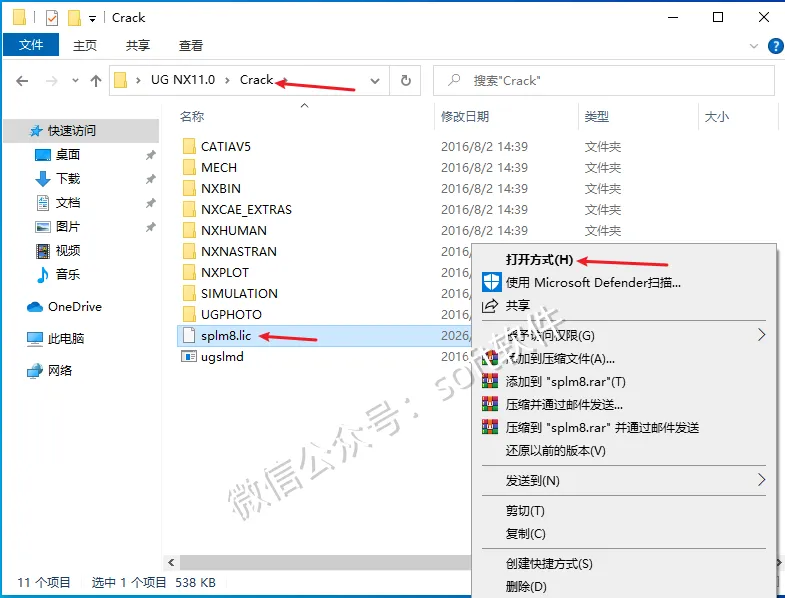The width and height of the screenshot is (785, 598).
Task: Click the search "Crack" input box
Action: [x=603, y=81]
